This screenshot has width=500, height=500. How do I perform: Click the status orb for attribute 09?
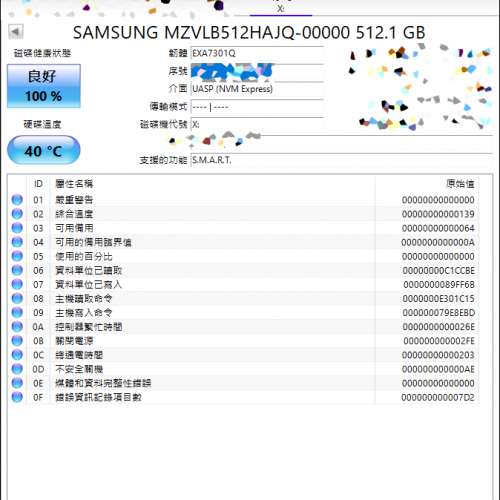[17, 312]
